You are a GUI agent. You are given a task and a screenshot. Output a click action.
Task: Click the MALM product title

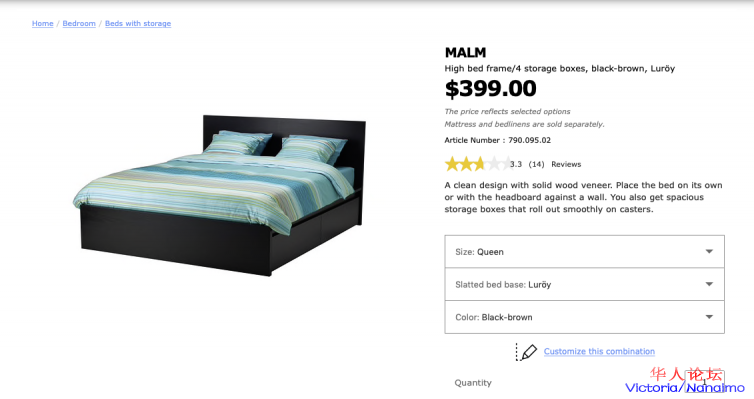click(465, 52)
